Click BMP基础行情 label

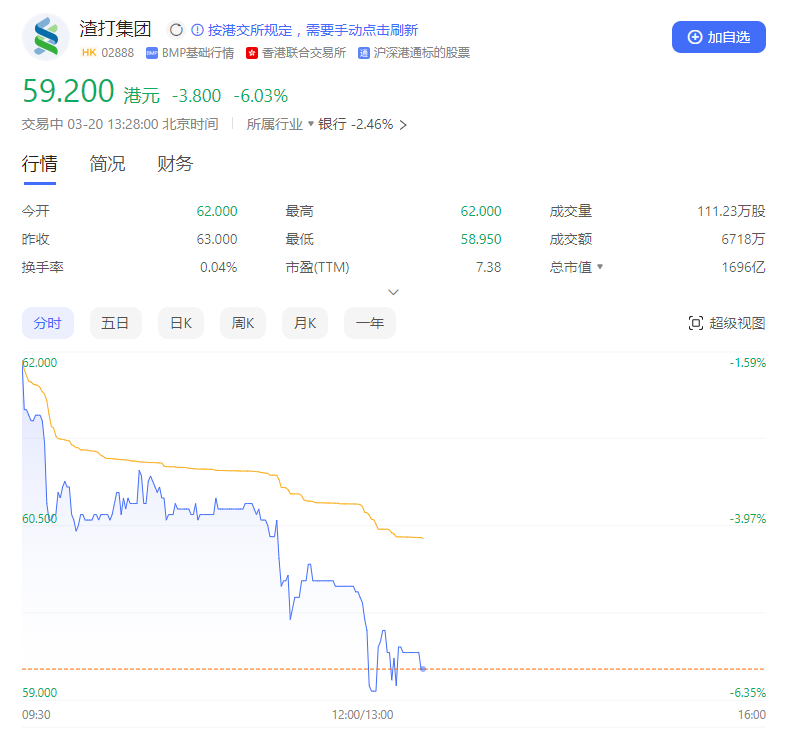[198, 53]
